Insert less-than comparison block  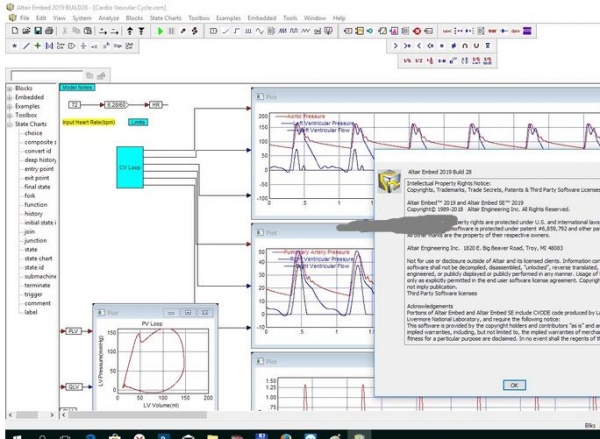[x=419, y=46]
